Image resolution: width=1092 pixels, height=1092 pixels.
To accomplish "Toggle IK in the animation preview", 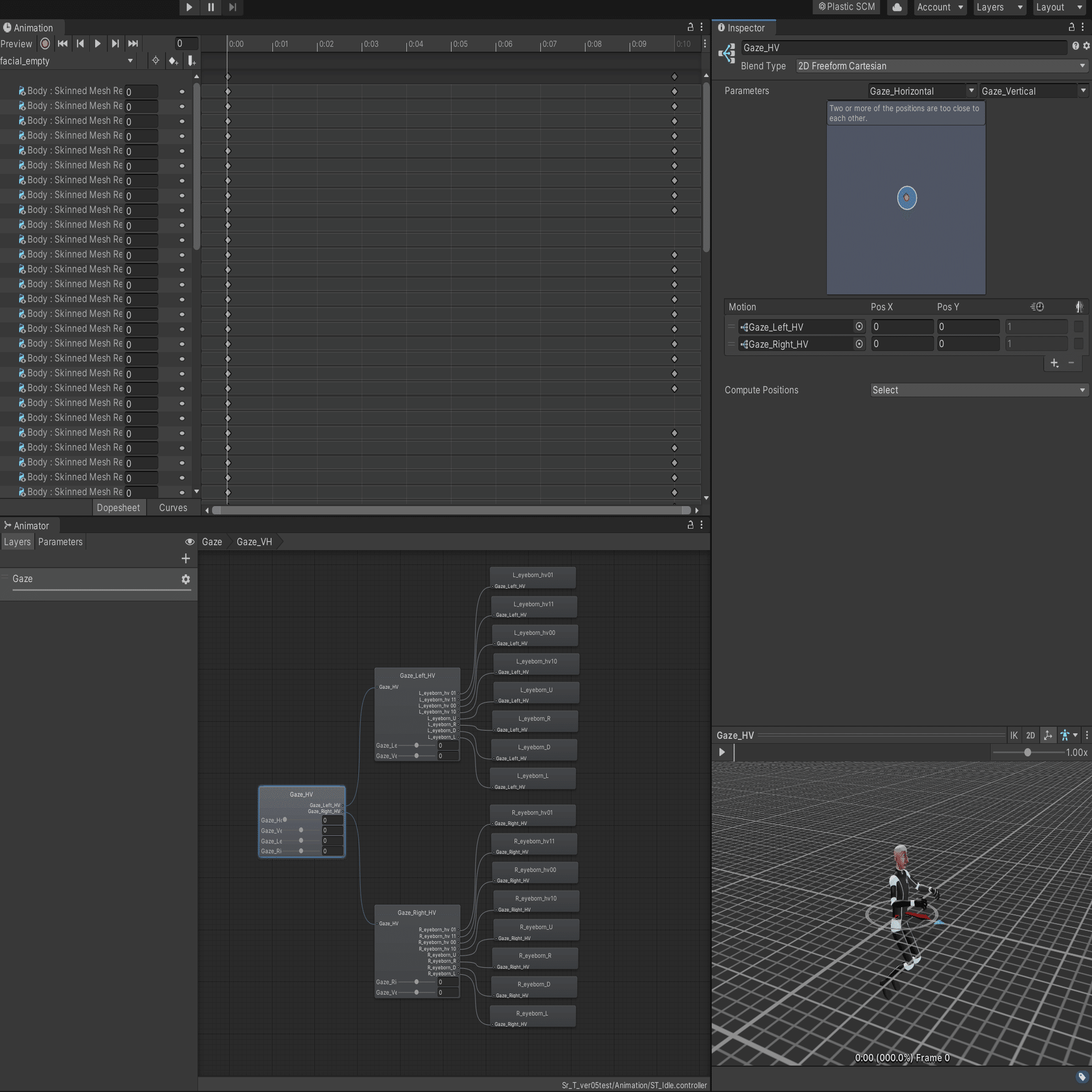I will pyautogui.click(x=1013, y=735).
